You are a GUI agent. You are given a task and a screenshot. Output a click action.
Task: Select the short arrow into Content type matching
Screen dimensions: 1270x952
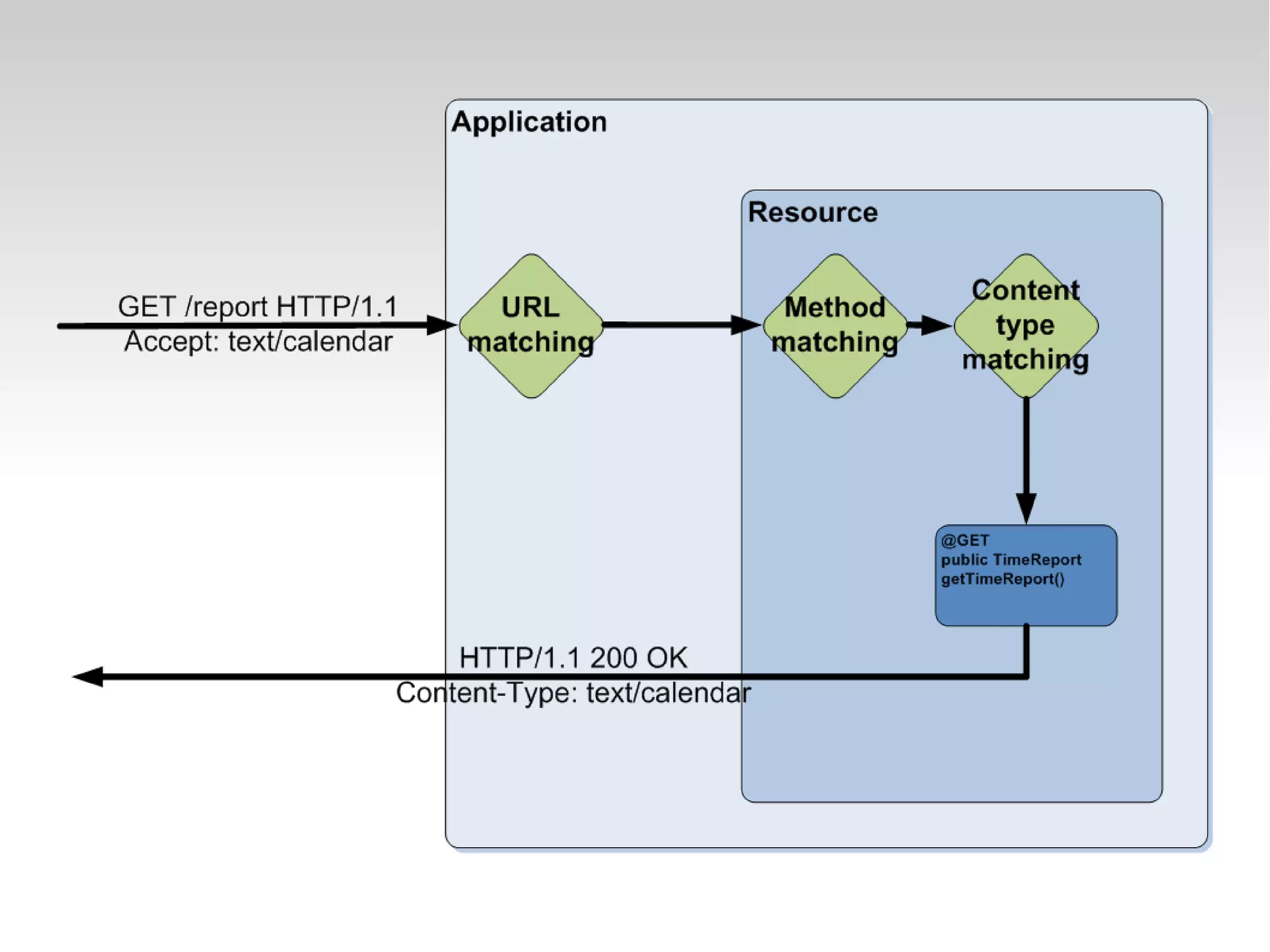pyautogui.click(x=930, y=324)
